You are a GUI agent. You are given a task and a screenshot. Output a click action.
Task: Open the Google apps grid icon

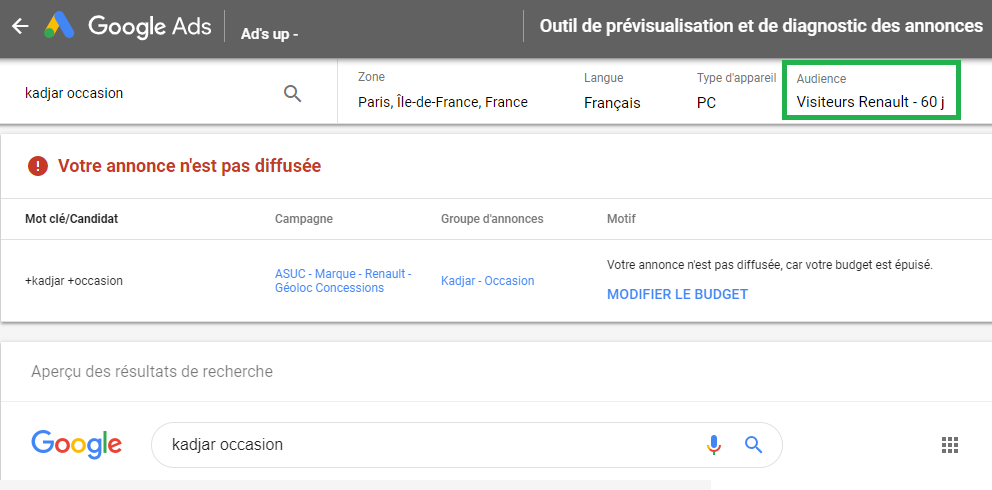(x=950, y=445)
